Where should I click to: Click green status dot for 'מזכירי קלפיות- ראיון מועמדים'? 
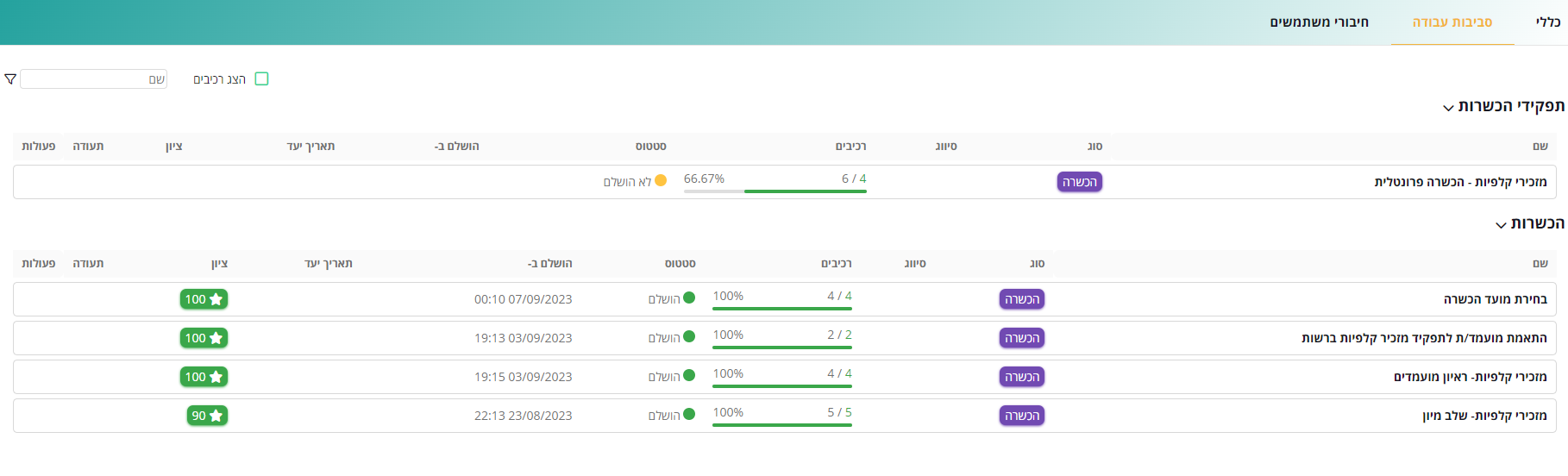pyautogui.click(x=689, y=376)
